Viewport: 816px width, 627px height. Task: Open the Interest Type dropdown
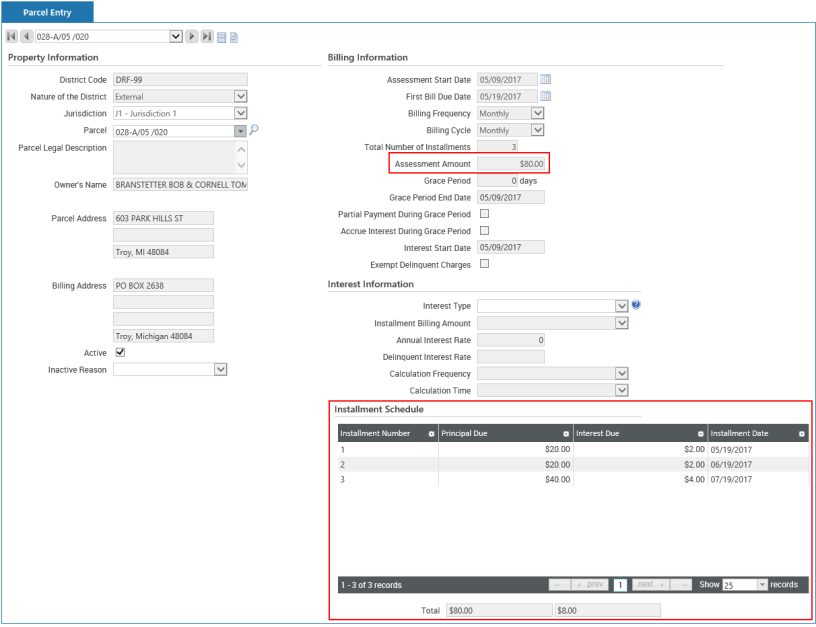point(622,306)
